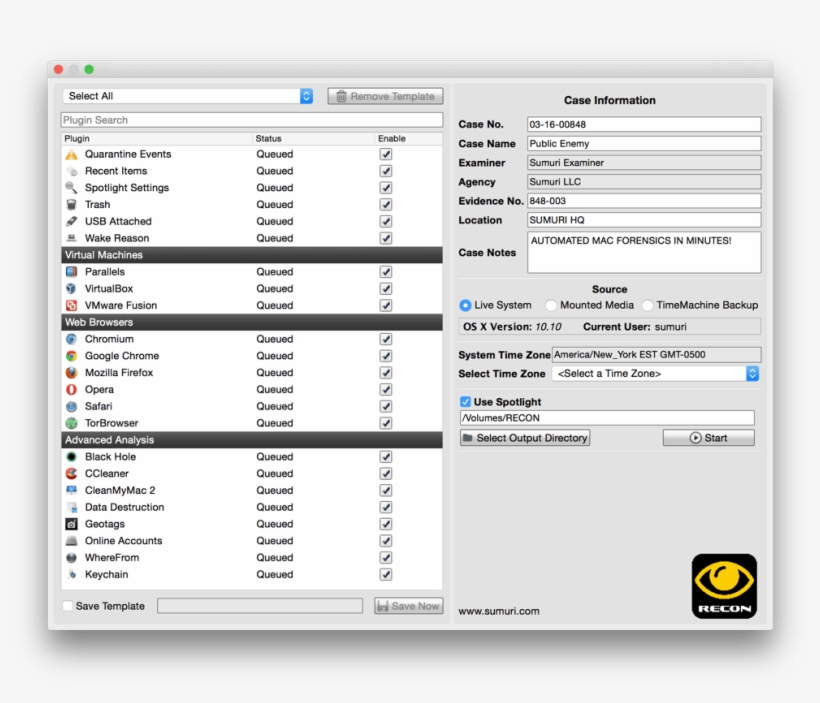
Task: Disable the Quarantine Events plugin checkbox
Action: [386, 154]
